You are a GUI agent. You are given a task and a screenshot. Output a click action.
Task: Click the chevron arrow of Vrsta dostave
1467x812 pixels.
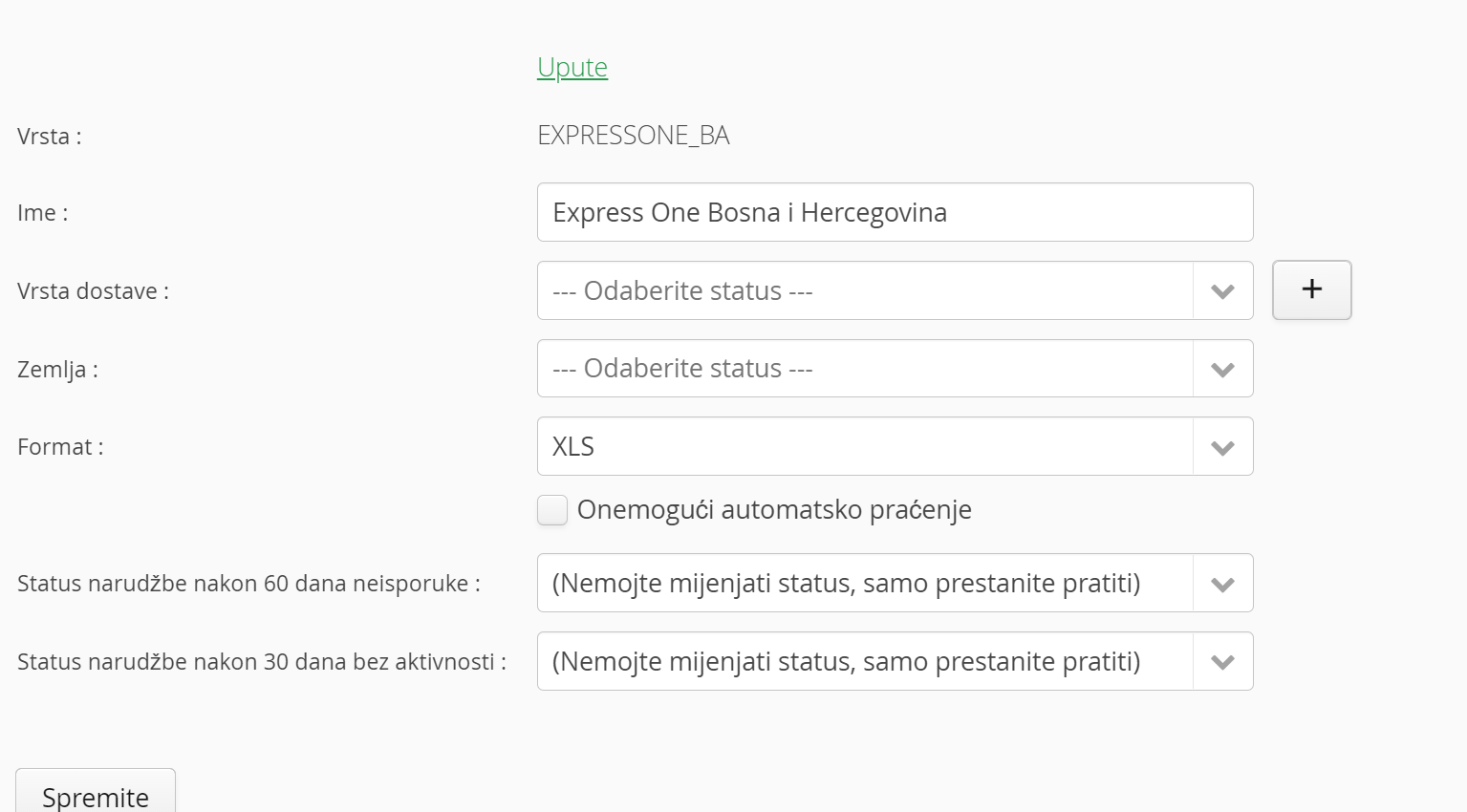point(1222,291)
